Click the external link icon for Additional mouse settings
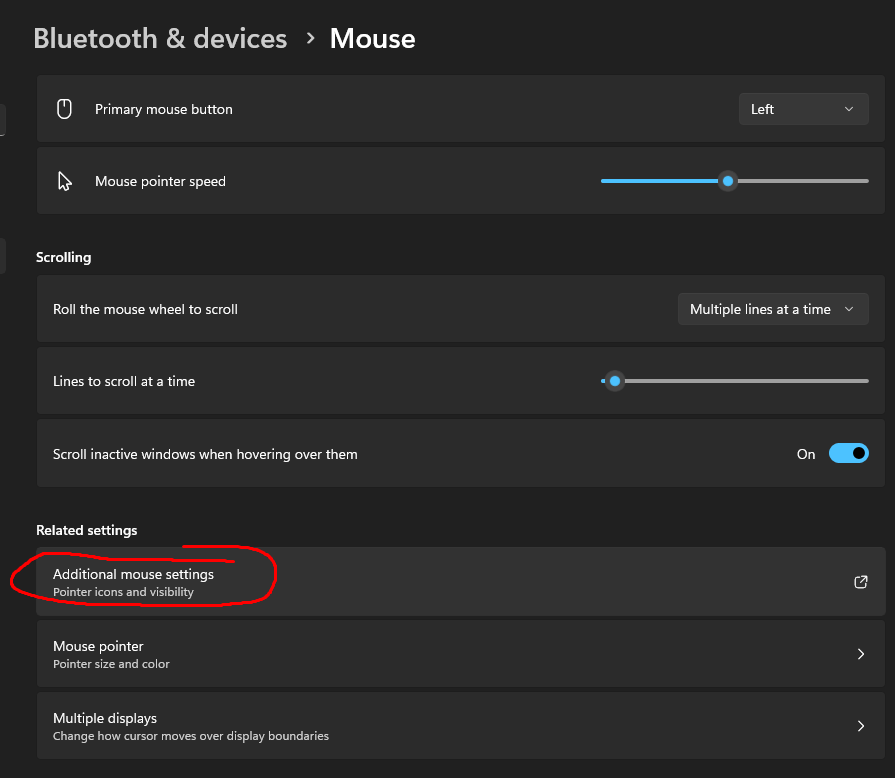The image size is (895, 778). point(860,582)
